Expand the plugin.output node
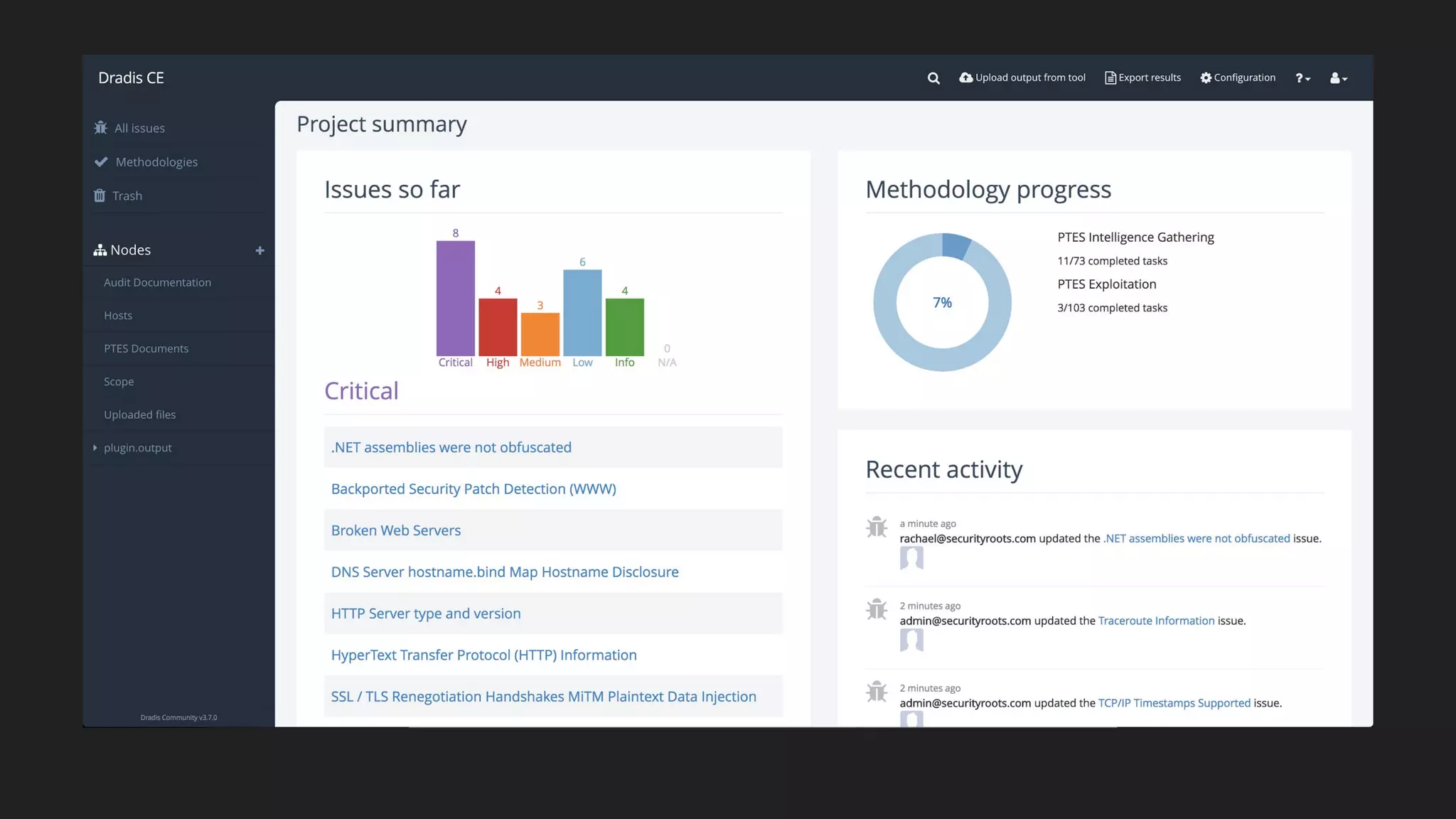1456x819 pixels. (x=95, y=448)
